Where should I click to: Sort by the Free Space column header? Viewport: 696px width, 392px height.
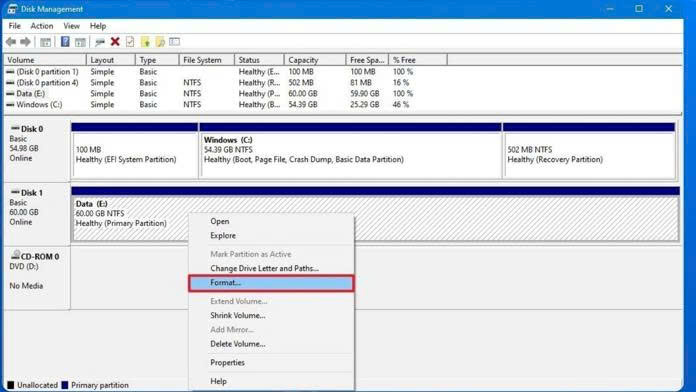367,60
